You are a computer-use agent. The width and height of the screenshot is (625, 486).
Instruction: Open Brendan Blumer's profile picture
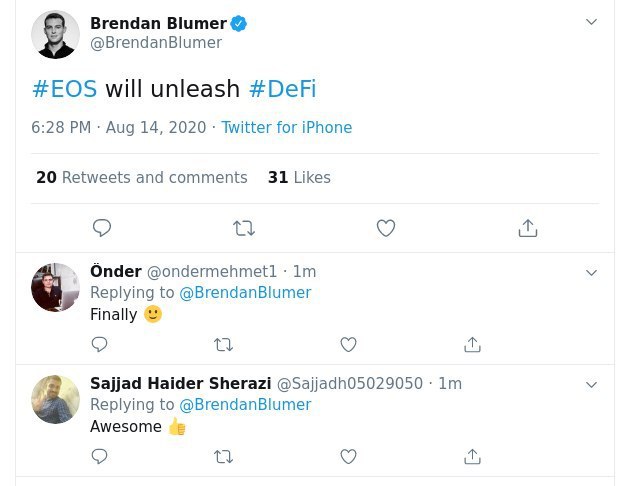(55, 34)
